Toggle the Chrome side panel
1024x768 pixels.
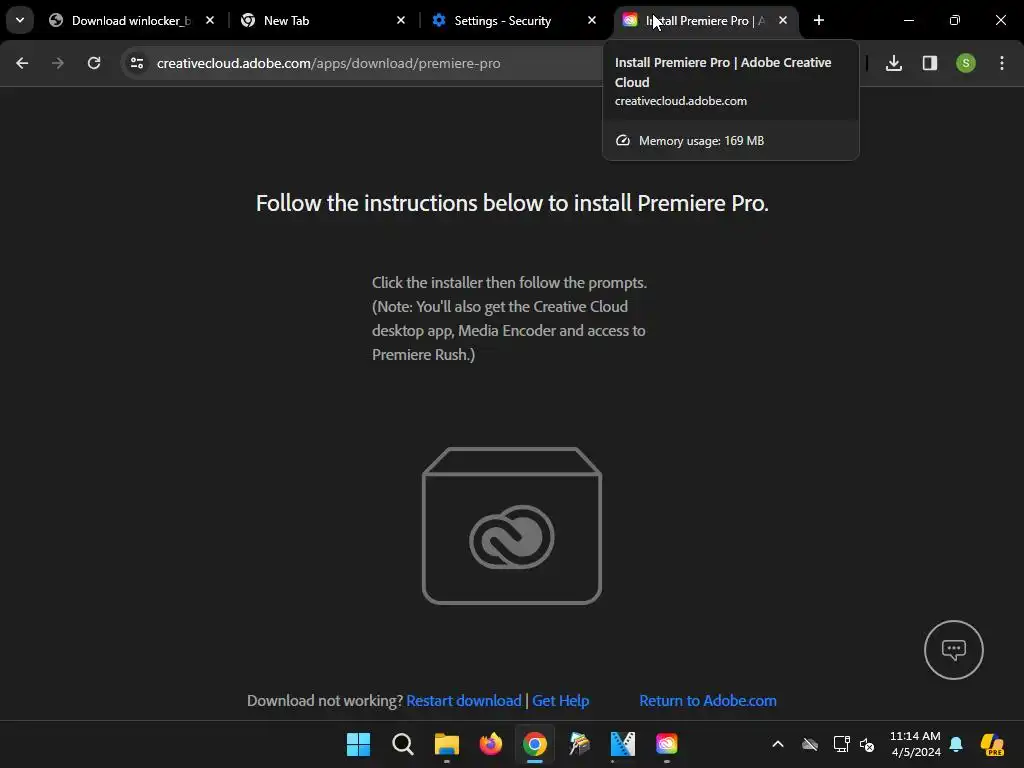[929, 63]
